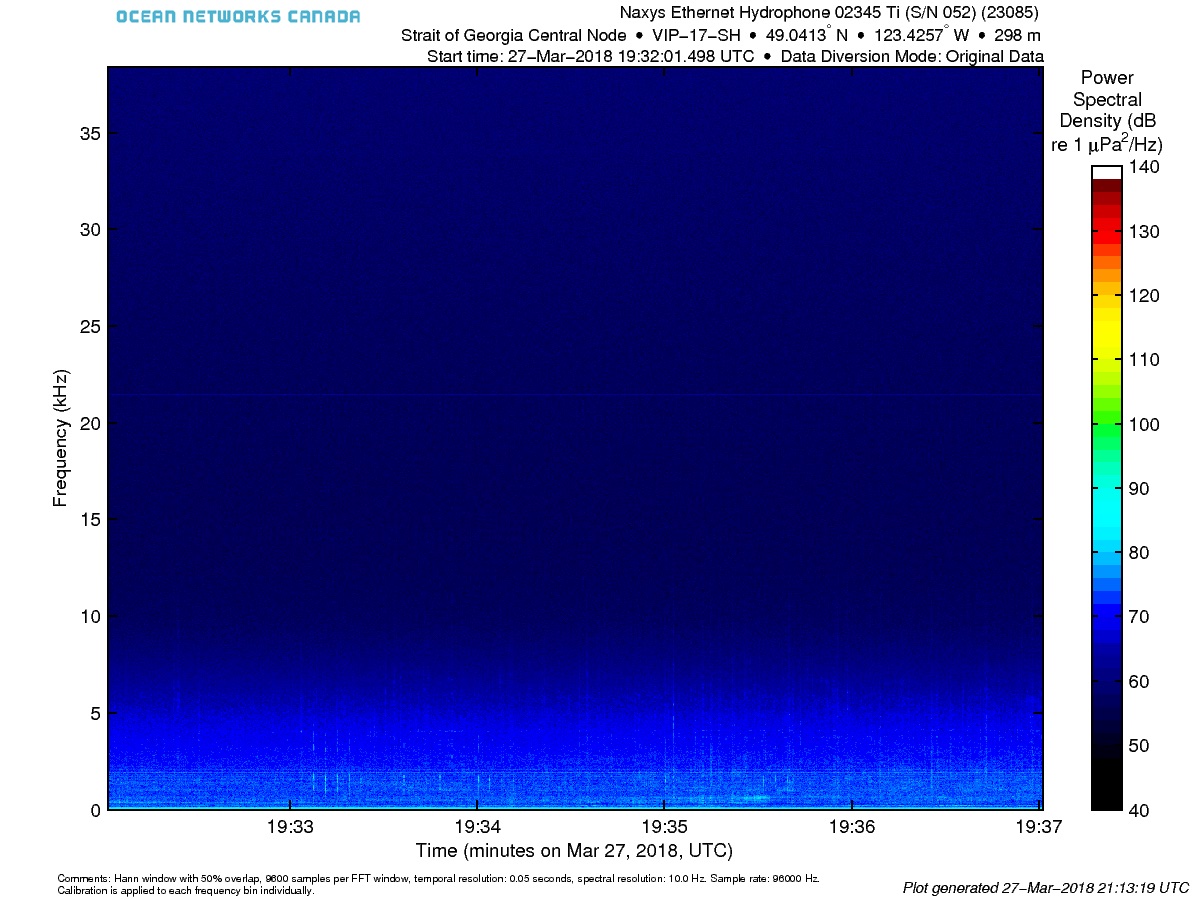Viewport: 1200px width, 900px height.
Task: Click the colorbar label 140
Action: coord(1144,167)
